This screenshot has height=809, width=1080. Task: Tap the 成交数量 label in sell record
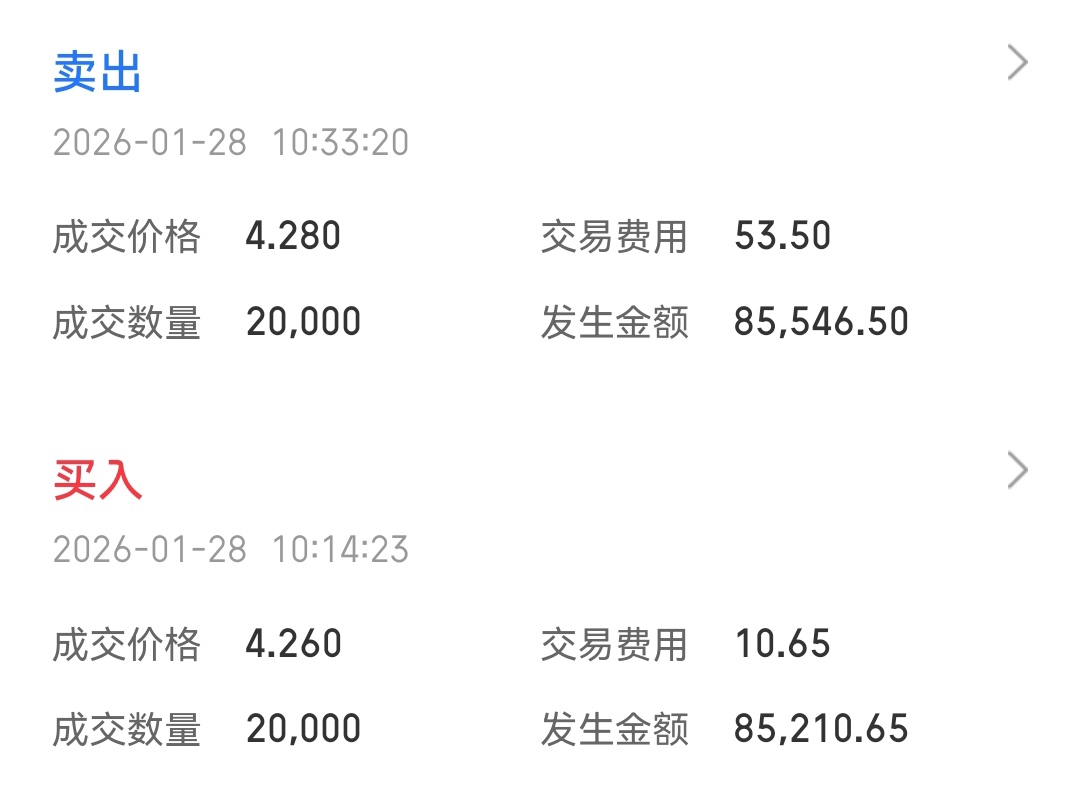pos(127,323)
